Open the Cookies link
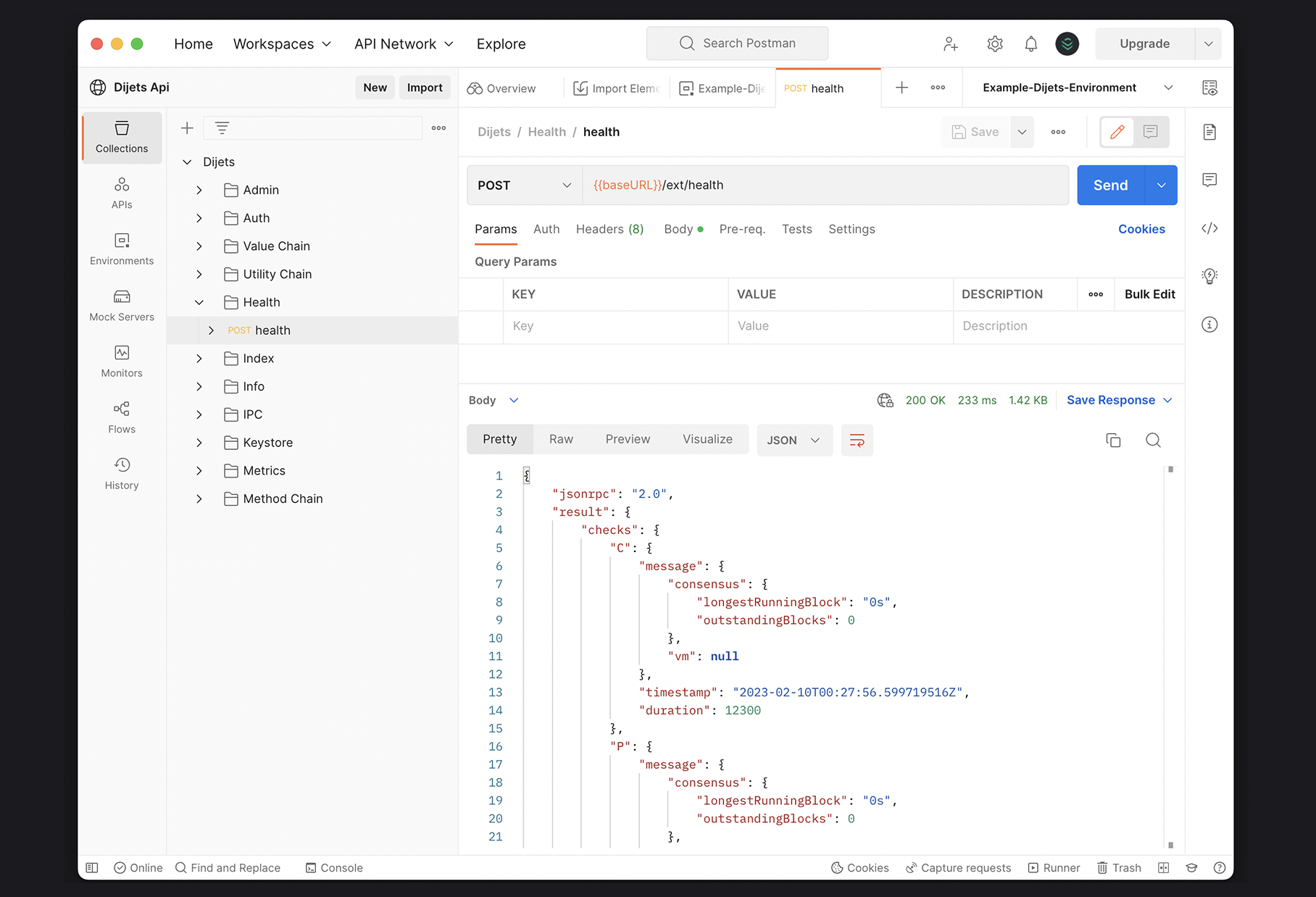 pos(1141,229)
